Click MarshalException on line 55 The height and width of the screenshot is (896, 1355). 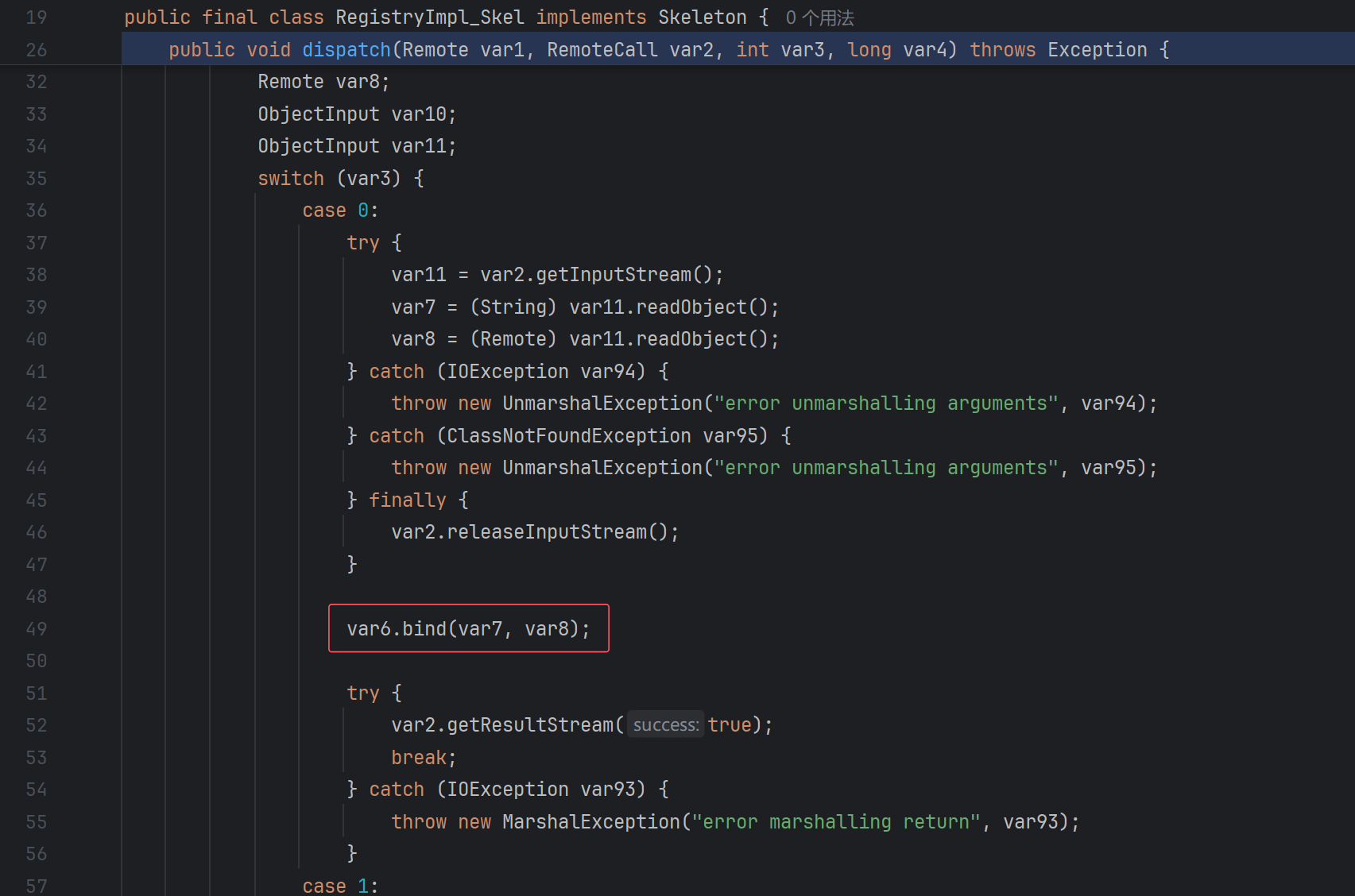pos(590,822)
